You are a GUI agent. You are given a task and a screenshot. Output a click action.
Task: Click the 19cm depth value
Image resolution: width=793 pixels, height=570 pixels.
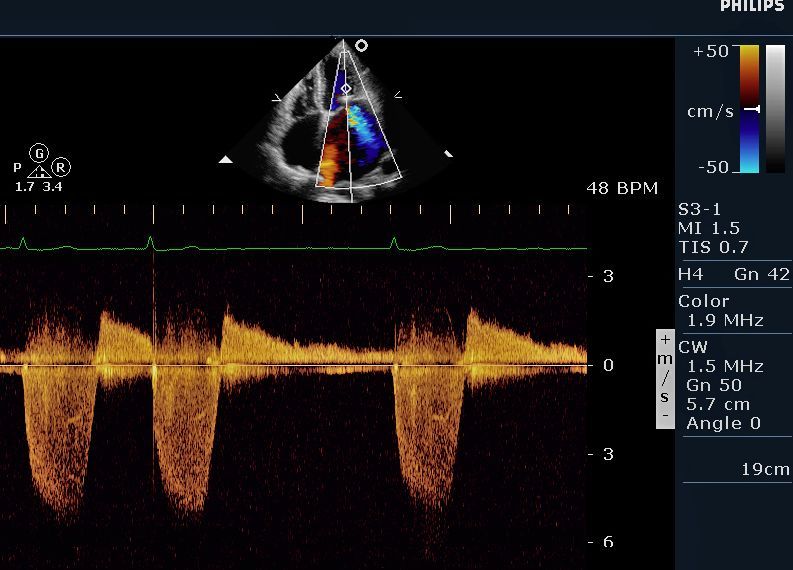(x=765, y=469)
